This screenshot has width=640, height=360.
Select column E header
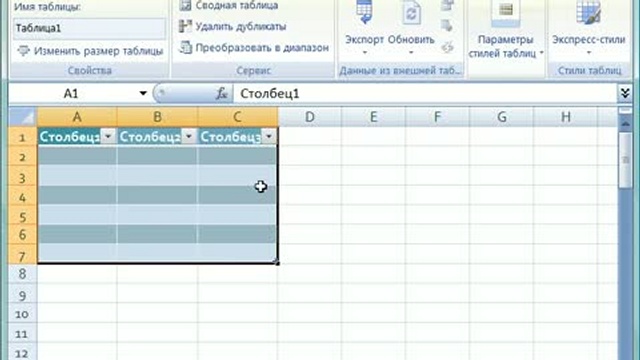click(373, 117)
